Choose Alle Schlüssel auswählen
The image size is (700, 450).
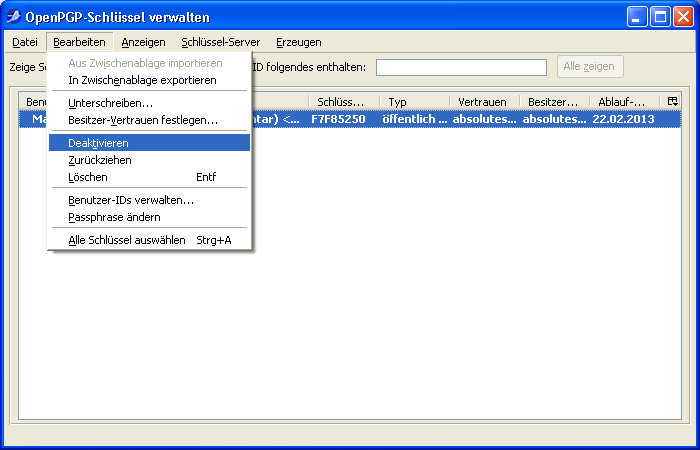pos(149,240)
